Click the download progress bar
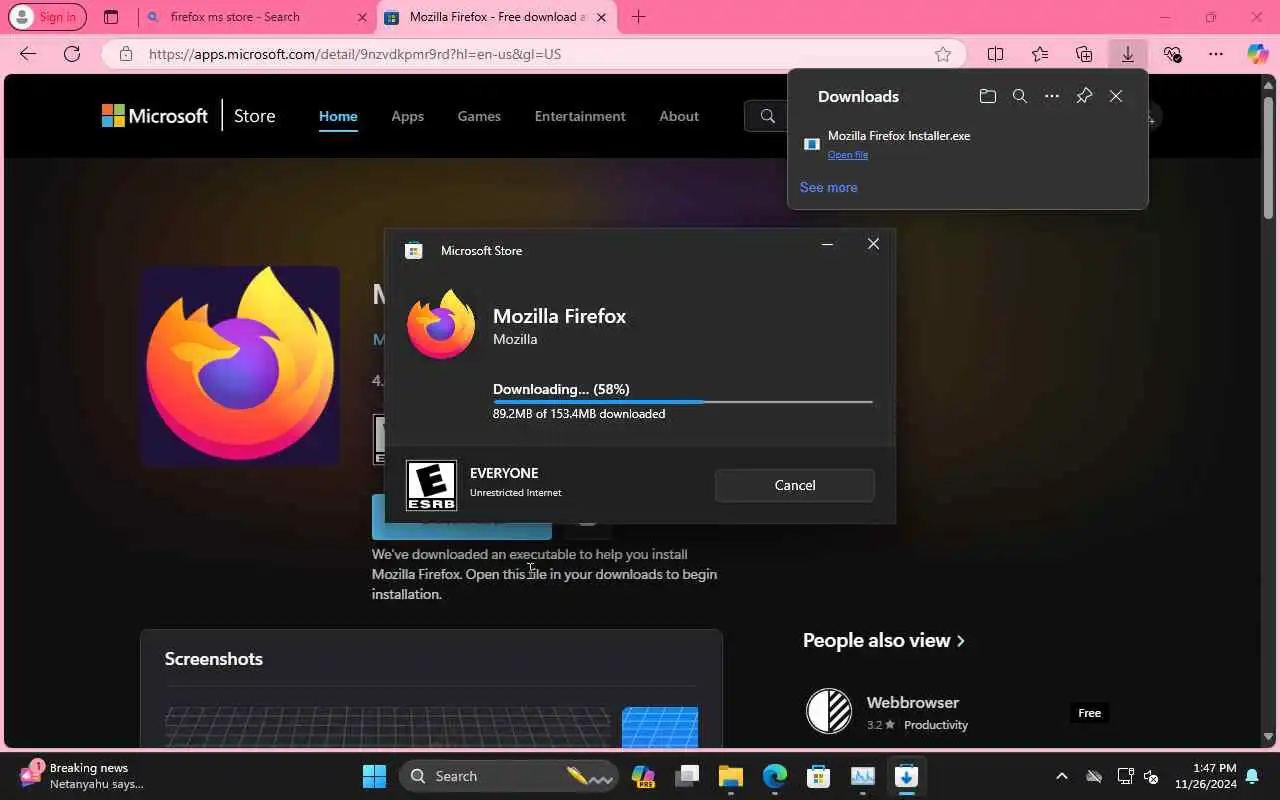Image resolution: width=1280 pixels, height=800 pixels. 683,402
